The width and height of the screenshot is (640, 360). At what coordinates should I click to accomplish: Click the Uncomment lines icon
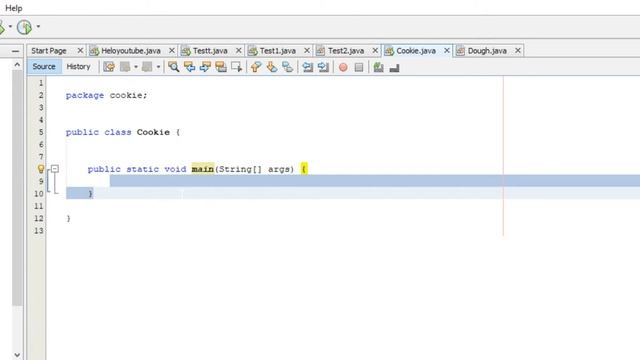pos(394,68)
